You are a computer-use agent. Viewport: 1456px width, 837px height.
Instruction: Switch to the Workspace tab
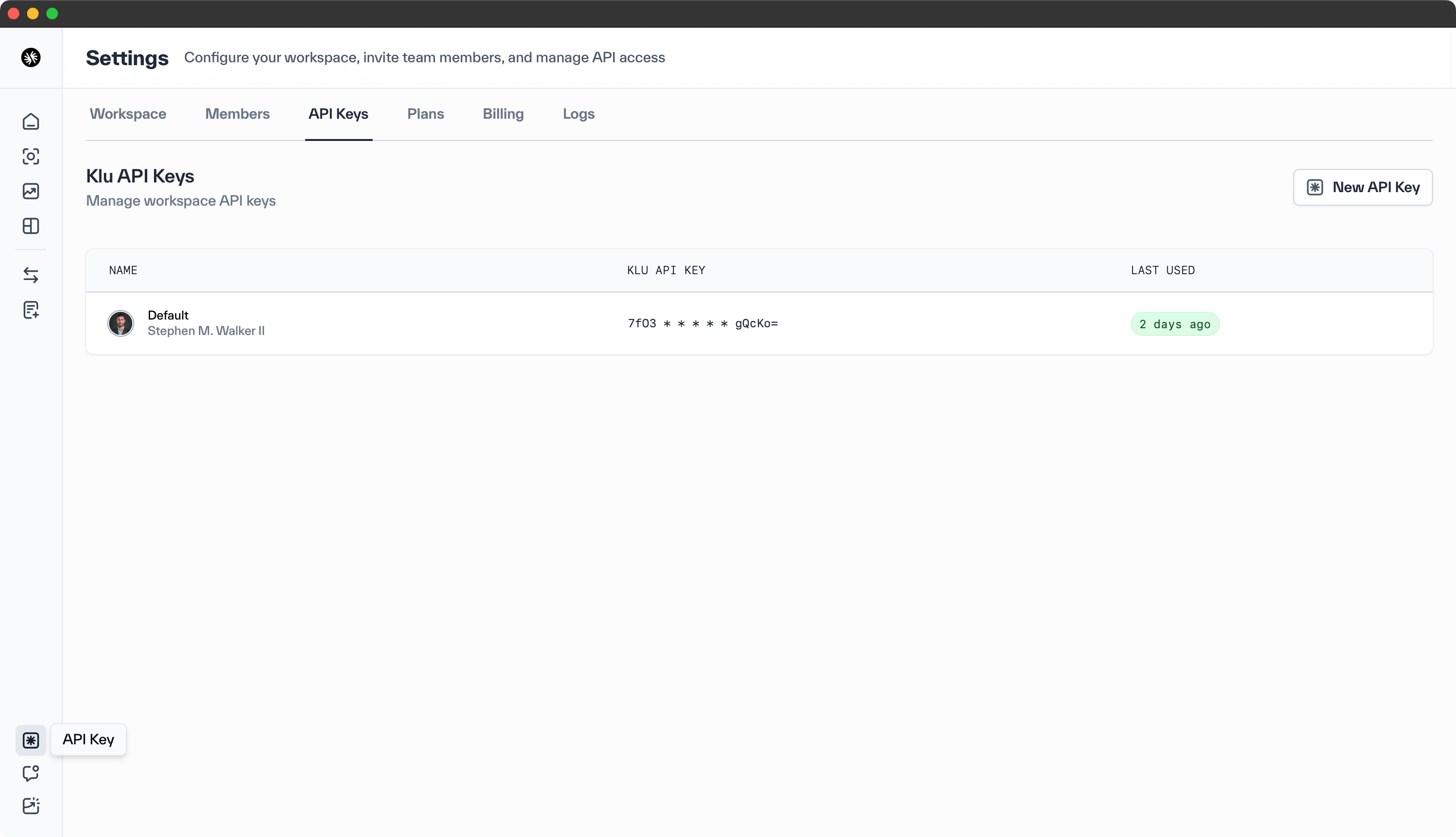(127, 114)
